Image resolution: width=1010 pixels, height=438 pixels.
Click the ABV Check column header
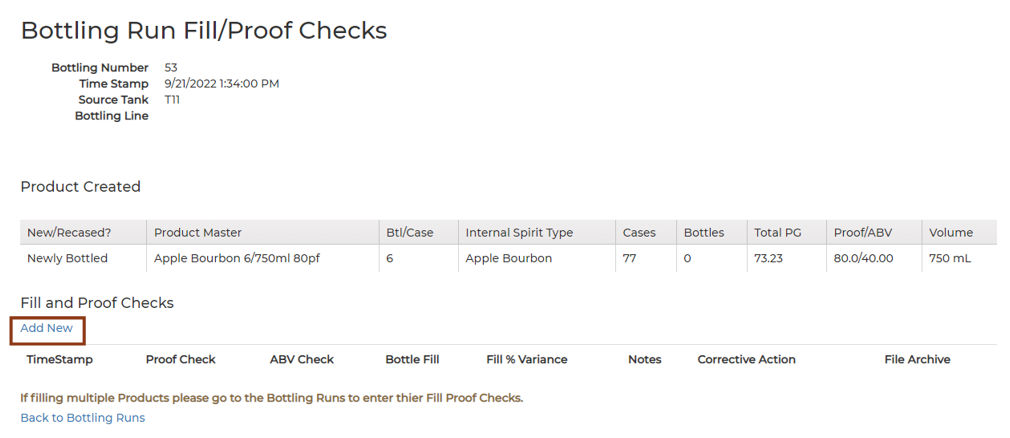[301, 359]
